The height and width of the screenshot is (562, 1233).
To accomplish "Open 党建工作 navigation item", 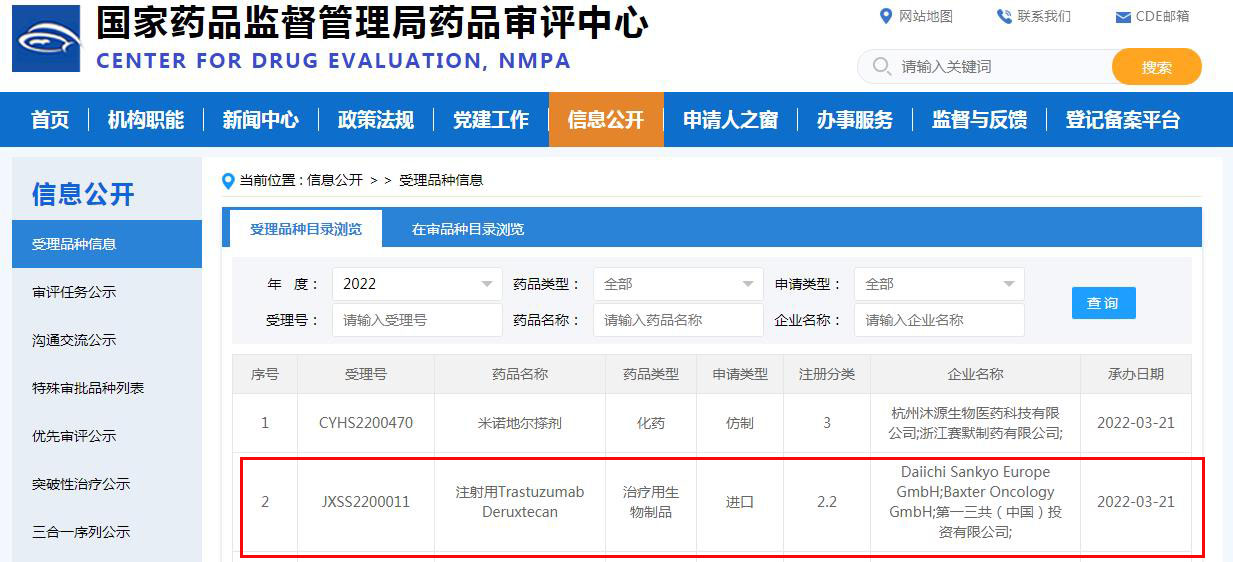I will click(491, 120).
